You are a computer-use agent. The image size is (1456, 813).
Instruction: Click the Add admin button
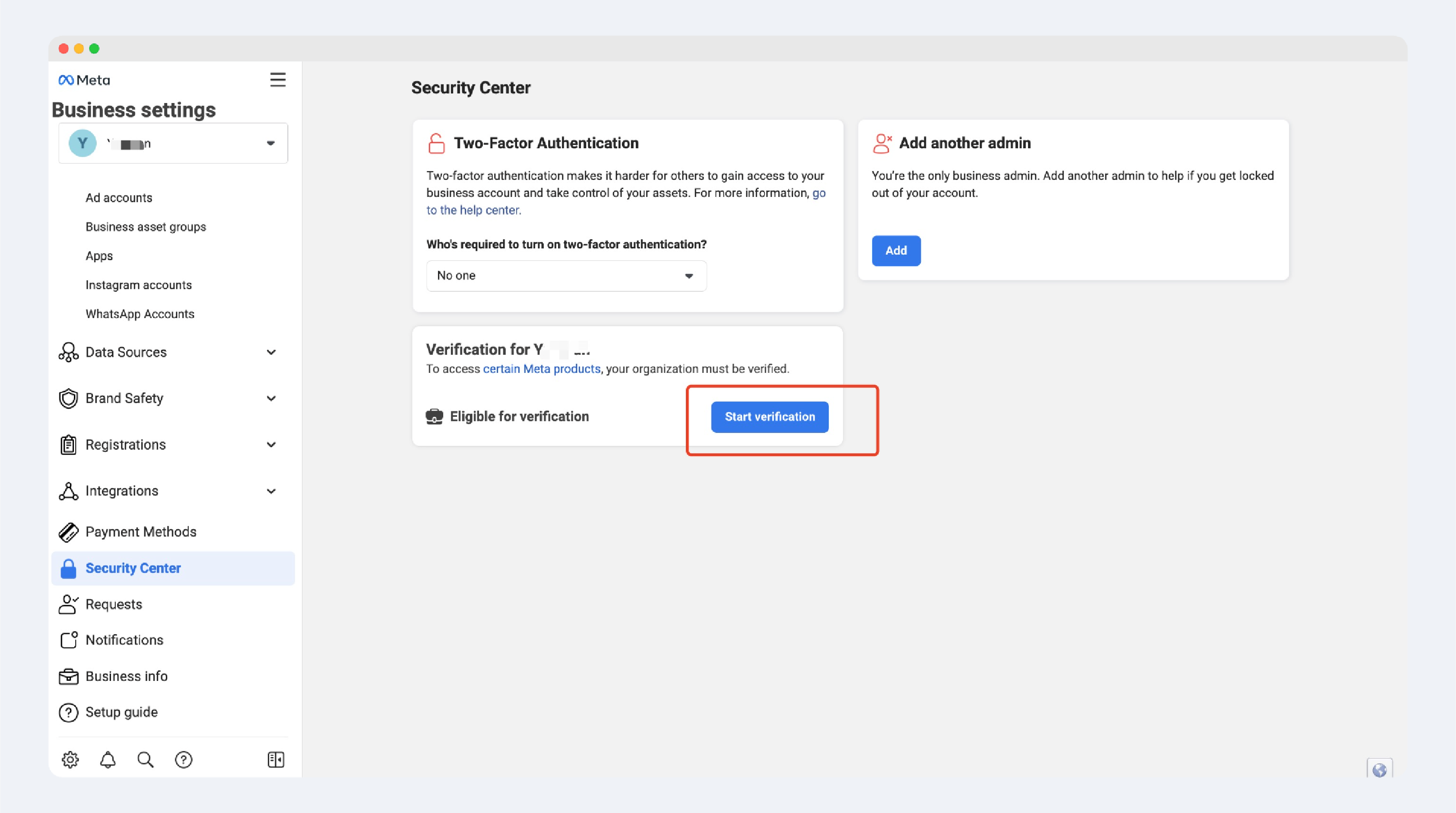(x=896, y=250)
